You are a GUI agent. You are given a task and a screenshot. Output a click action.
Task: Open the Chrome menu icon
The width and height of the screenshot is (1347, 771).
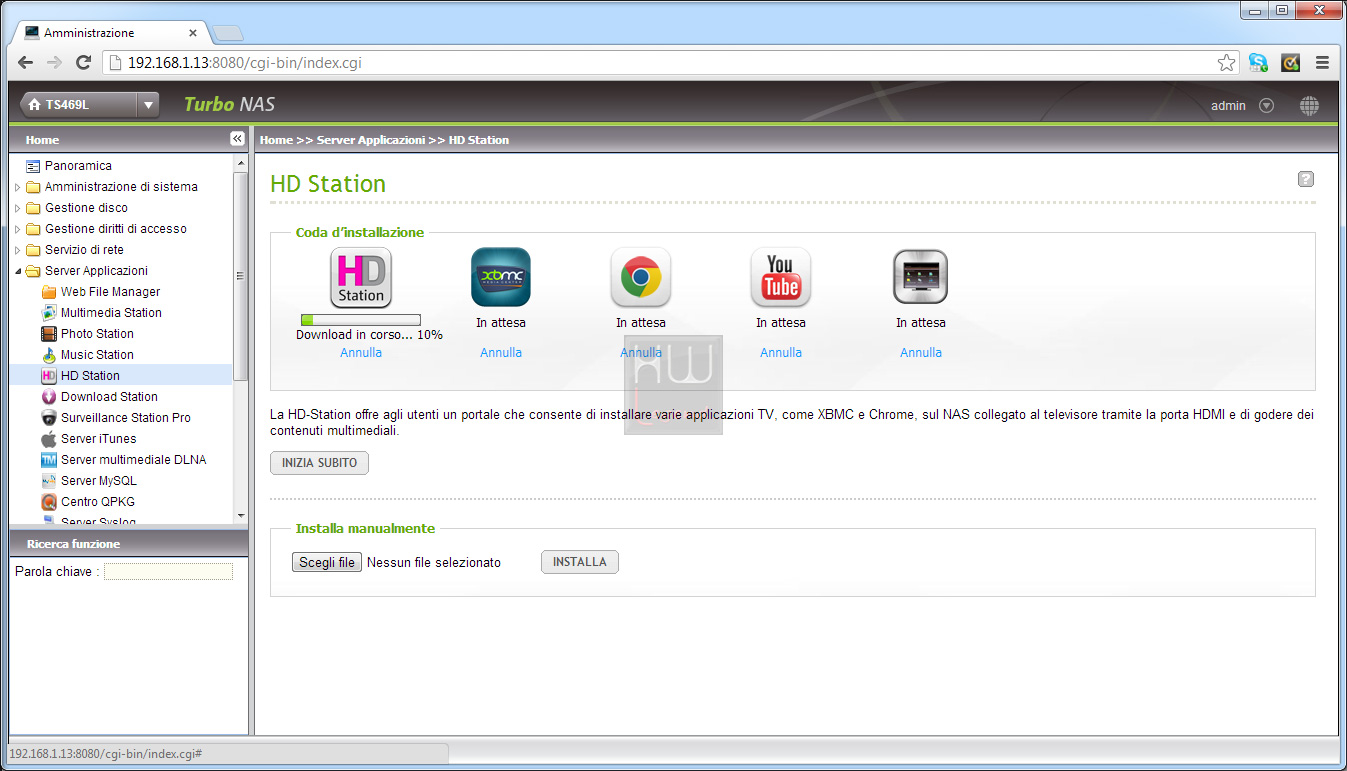1322,62
